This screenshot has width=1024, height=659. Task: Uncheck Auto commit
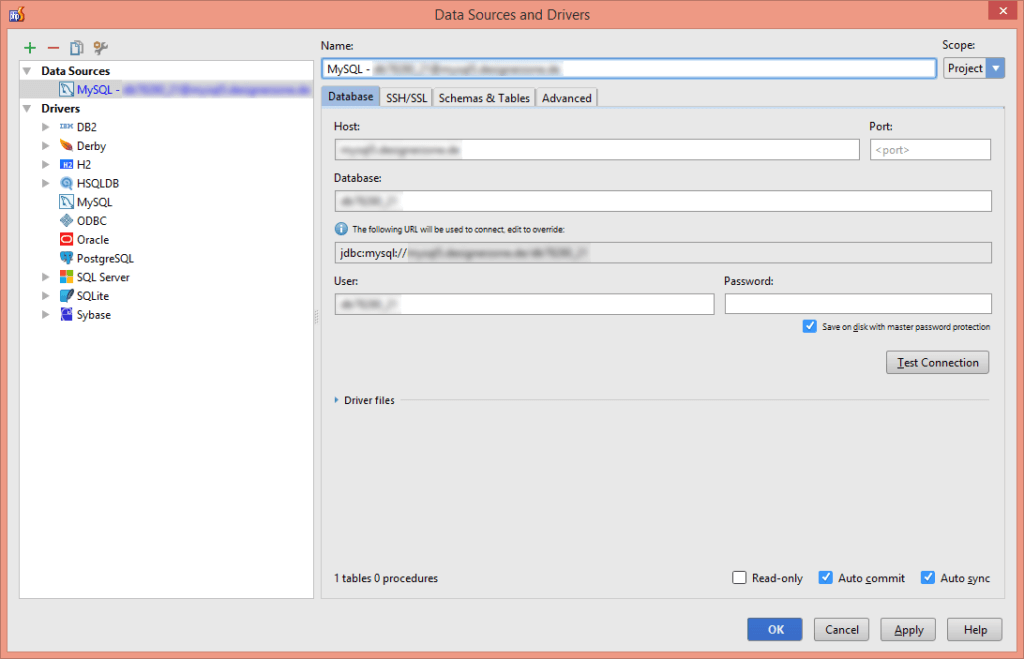826,577
